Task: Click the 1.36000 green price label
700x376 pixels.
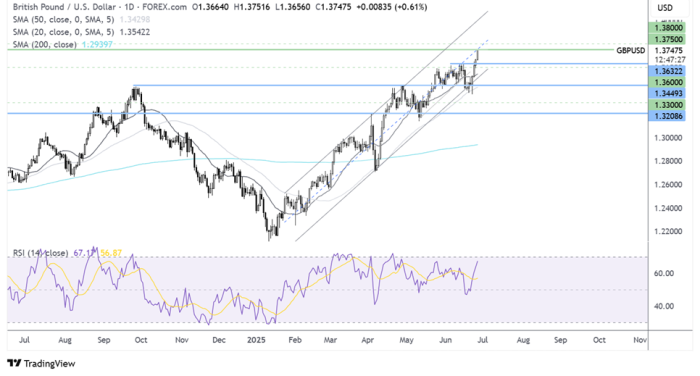Action: tap(668, 82)
